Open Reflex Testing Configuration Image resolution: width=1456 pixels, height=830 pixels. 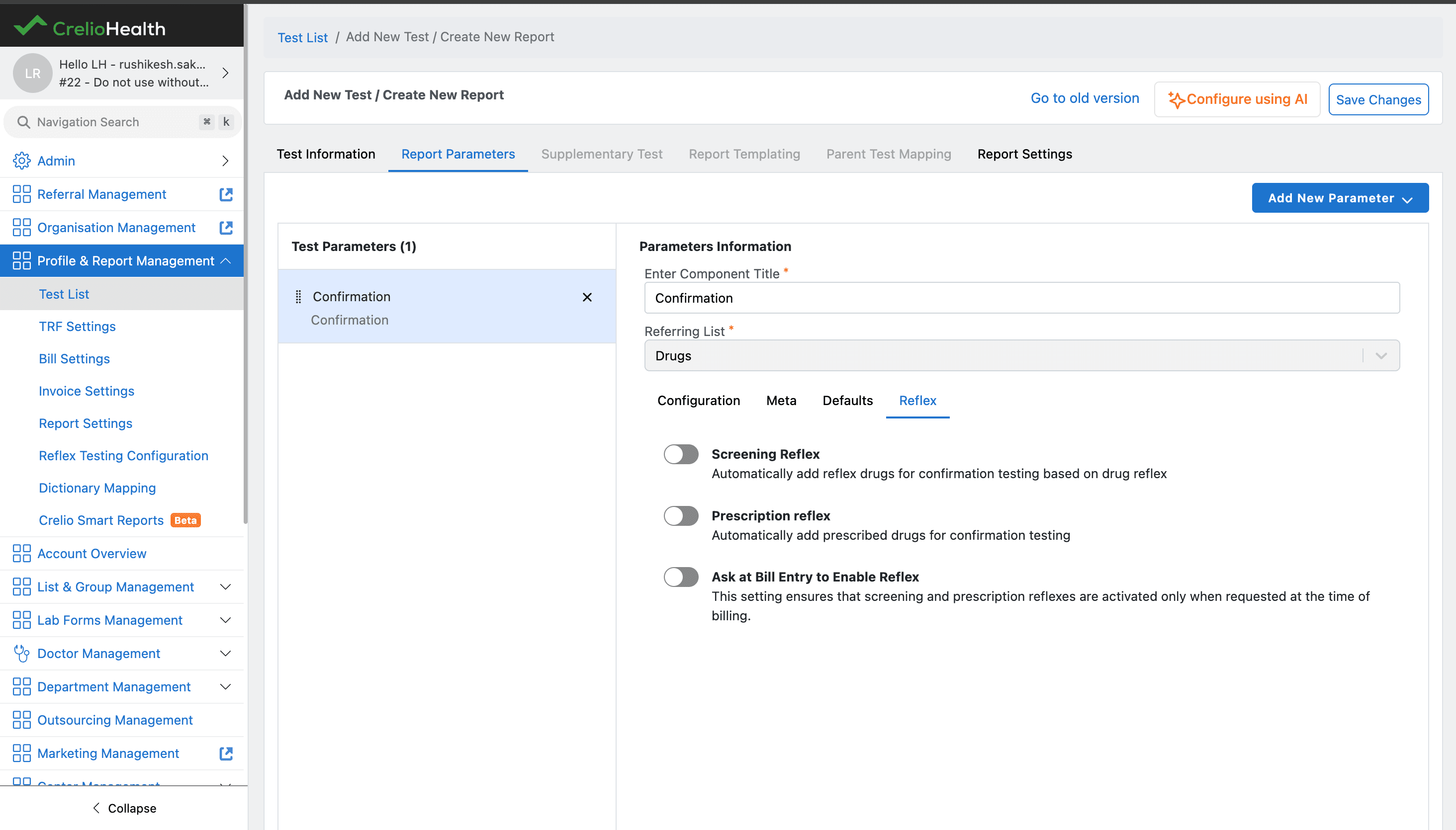[x=123, y=455]
